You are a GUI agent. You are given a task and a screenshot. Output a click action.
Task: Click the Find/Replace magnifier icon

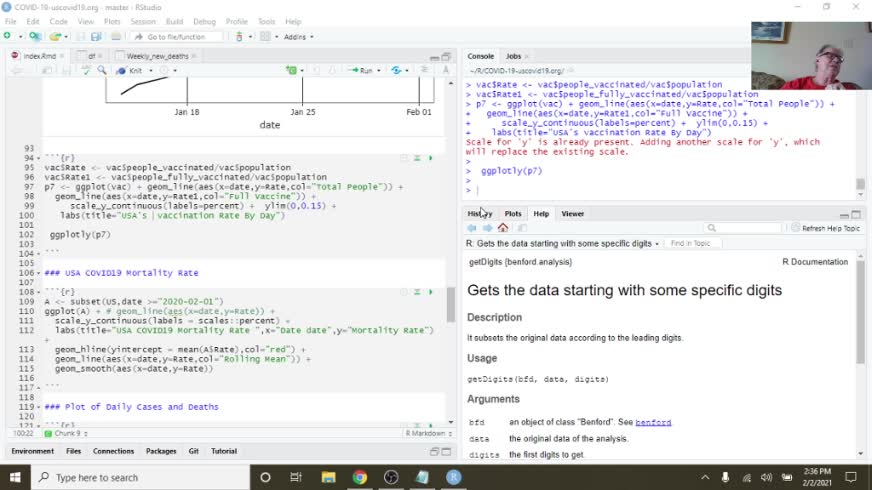(102, 70)
